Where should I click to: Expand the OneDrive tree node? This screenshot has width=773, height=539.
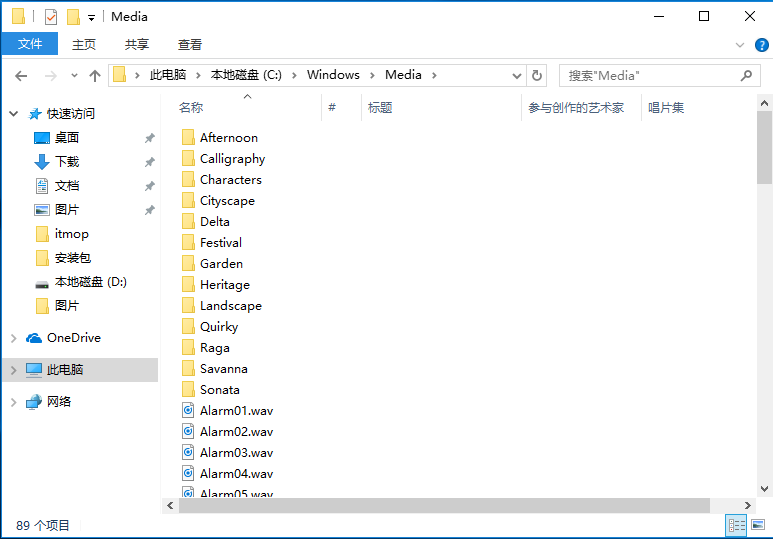tap(14, 338)
